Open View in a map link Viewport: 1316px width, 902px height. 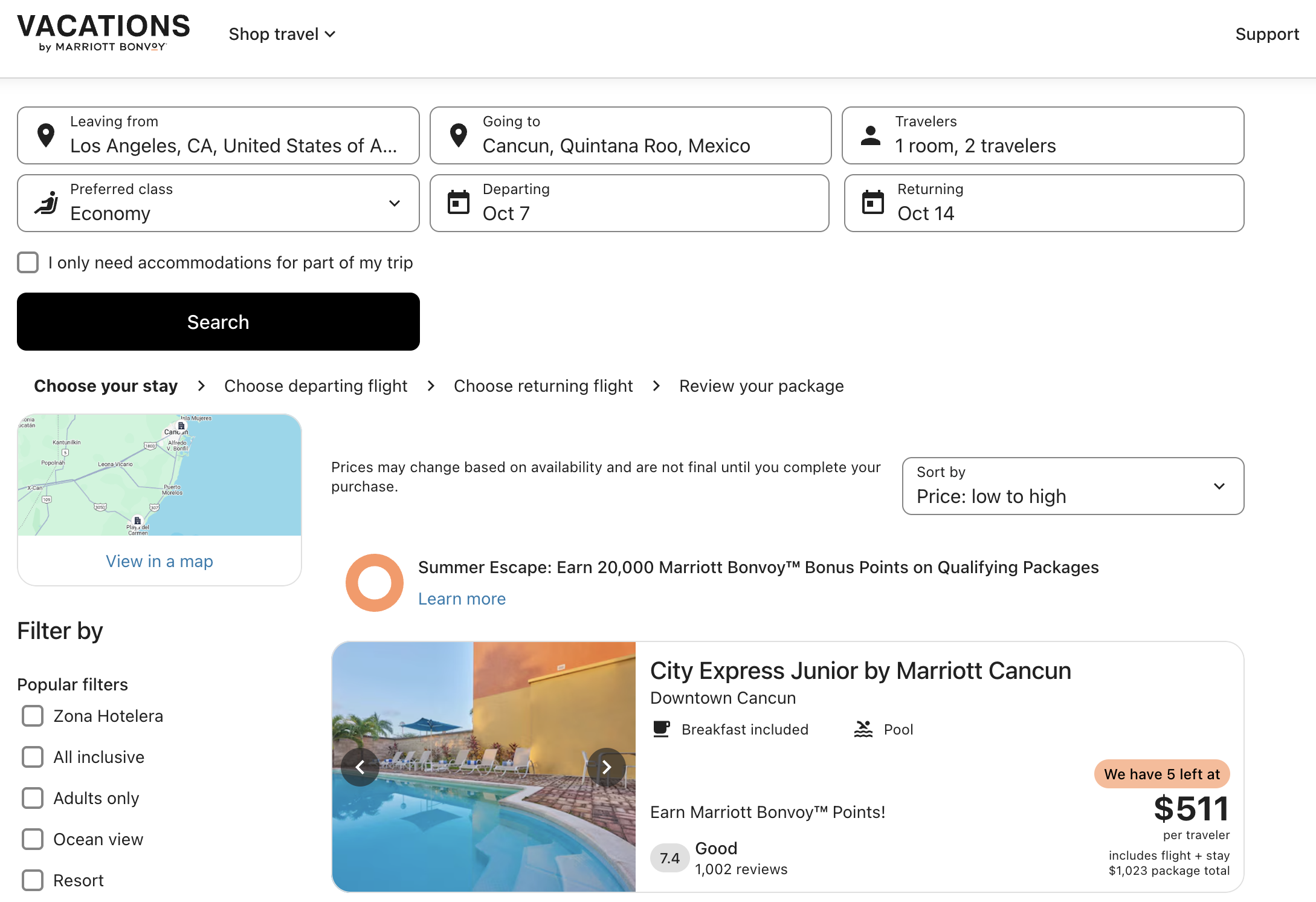(x=160, y=561)
